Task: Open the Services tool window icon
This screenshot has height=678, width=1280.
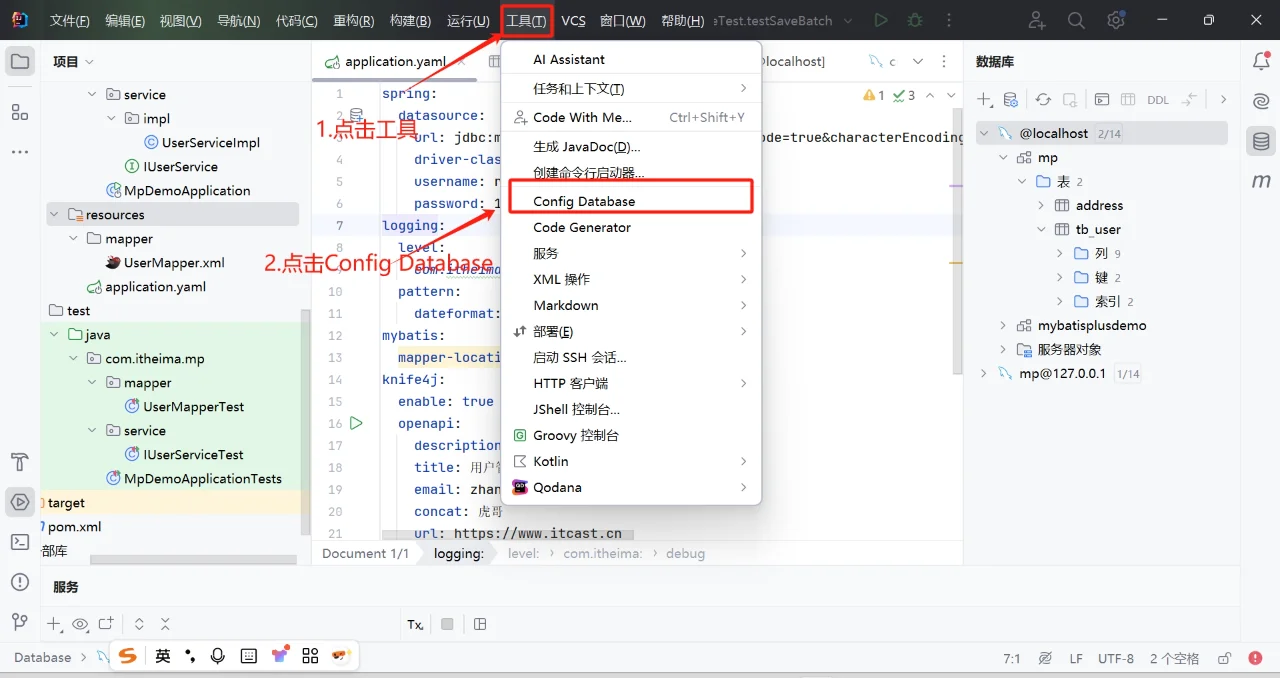Action: coord(20,502)
